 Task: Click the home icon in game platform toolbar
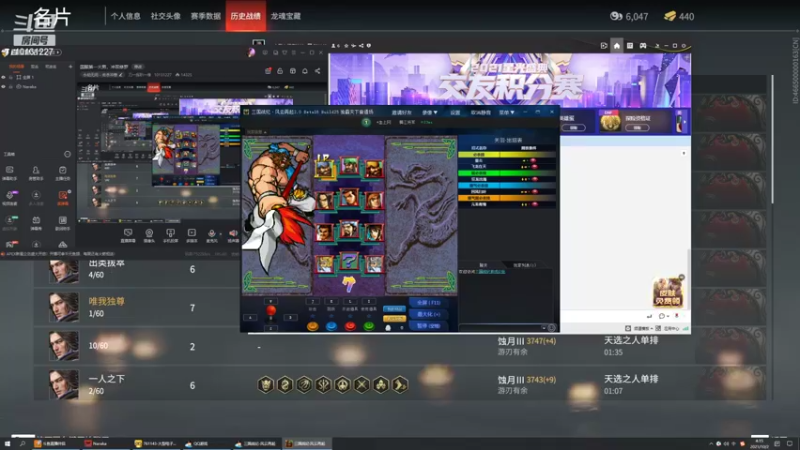(x=616, y=46)
